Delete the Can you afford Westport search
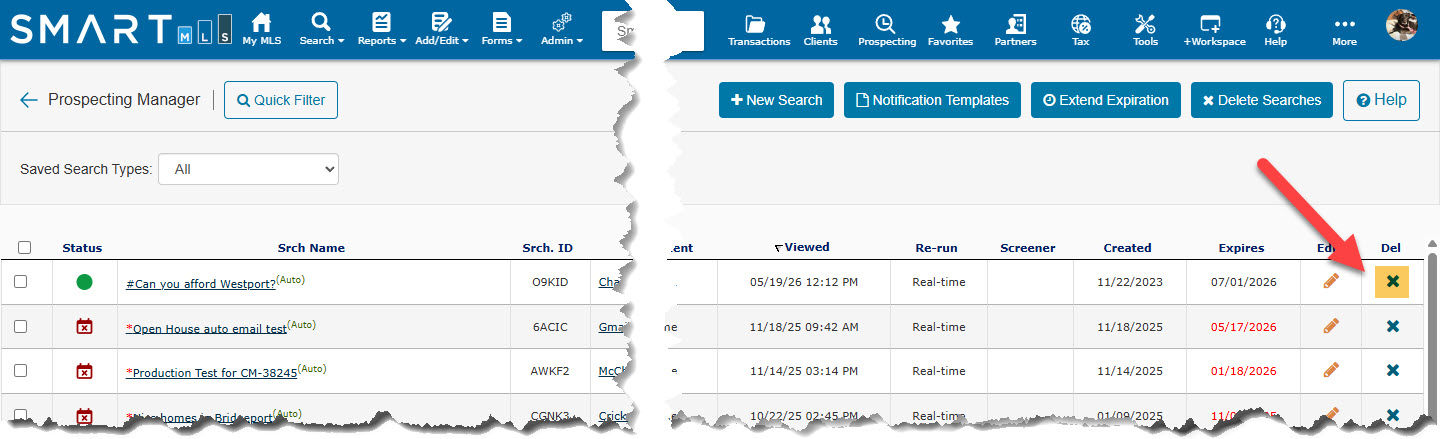 1392,282
